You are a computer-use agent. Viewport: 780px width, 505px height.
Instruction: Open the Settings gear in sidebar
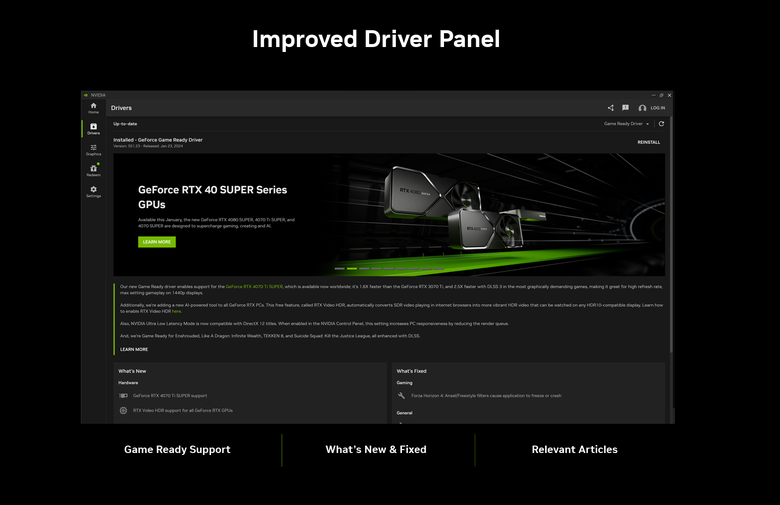pyautogui.click(x=94, y=192)
